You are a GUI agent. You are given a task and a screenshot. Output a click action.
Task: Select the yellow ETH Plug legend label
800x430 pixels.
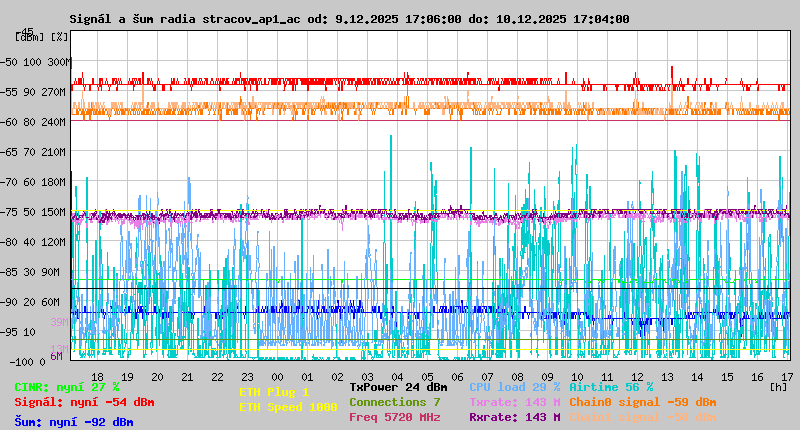click(274, 392)
